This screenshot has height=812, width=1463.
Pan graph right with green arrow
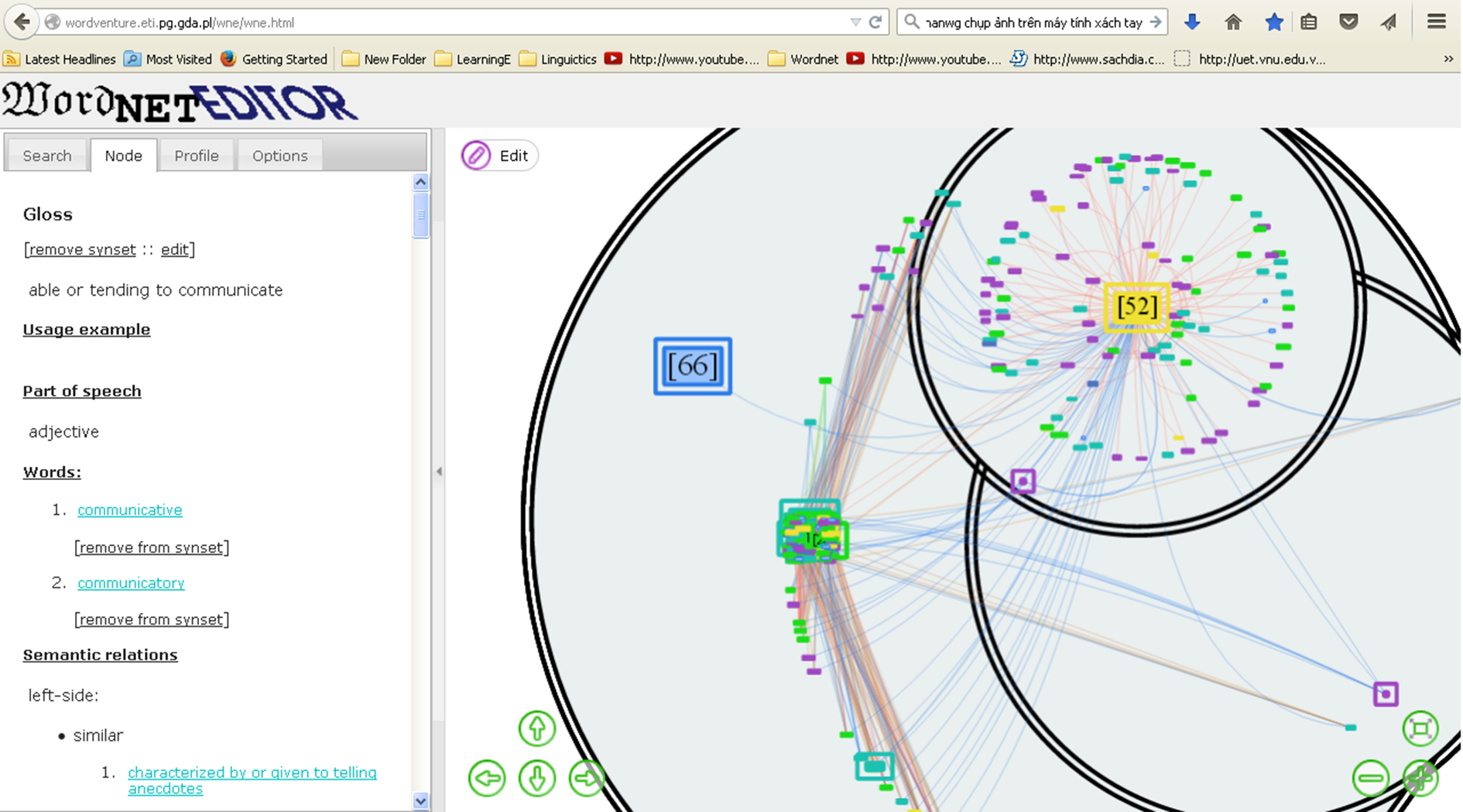[x=587, y=778]
